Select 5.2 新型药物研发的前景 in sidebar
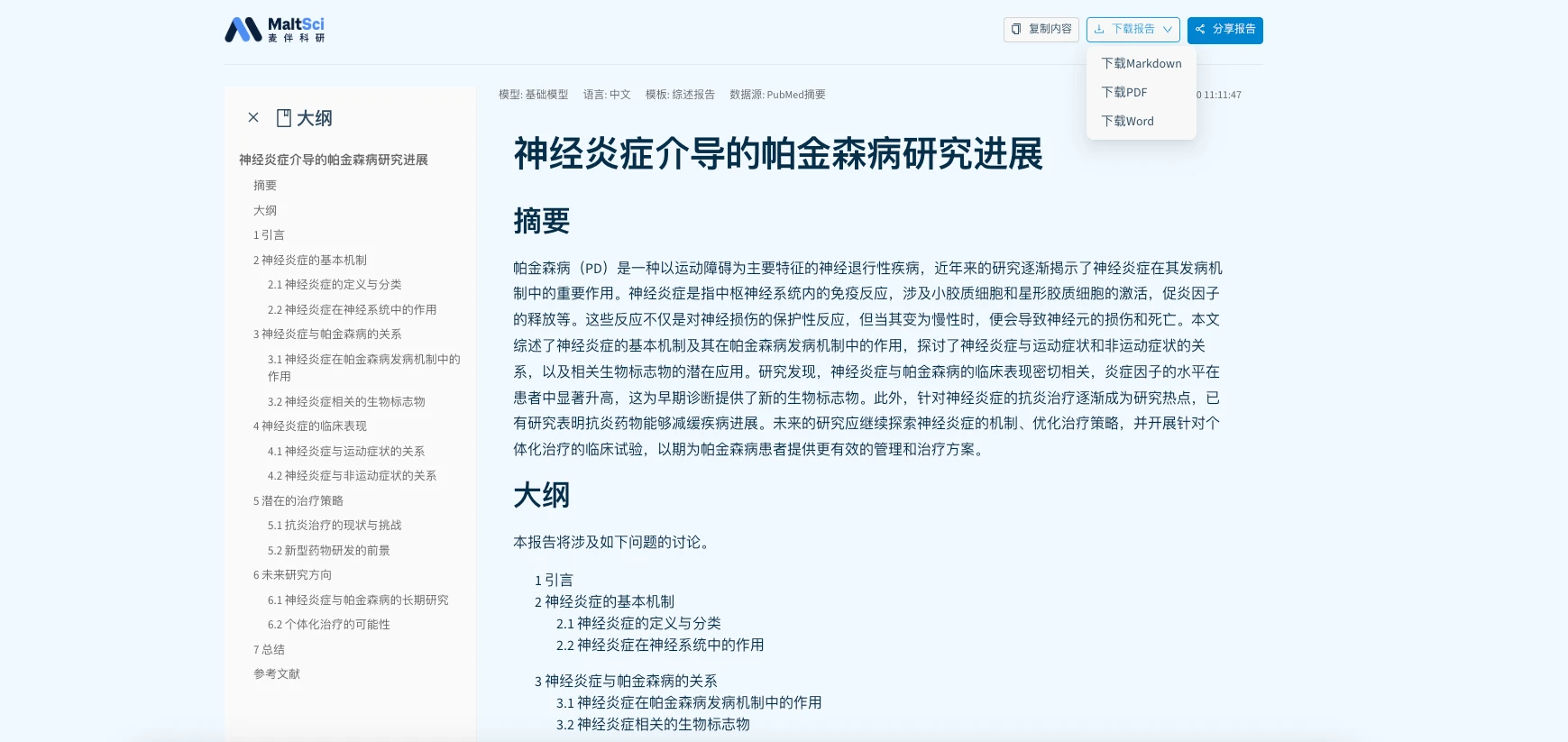1568x742 pixels. 329,550
